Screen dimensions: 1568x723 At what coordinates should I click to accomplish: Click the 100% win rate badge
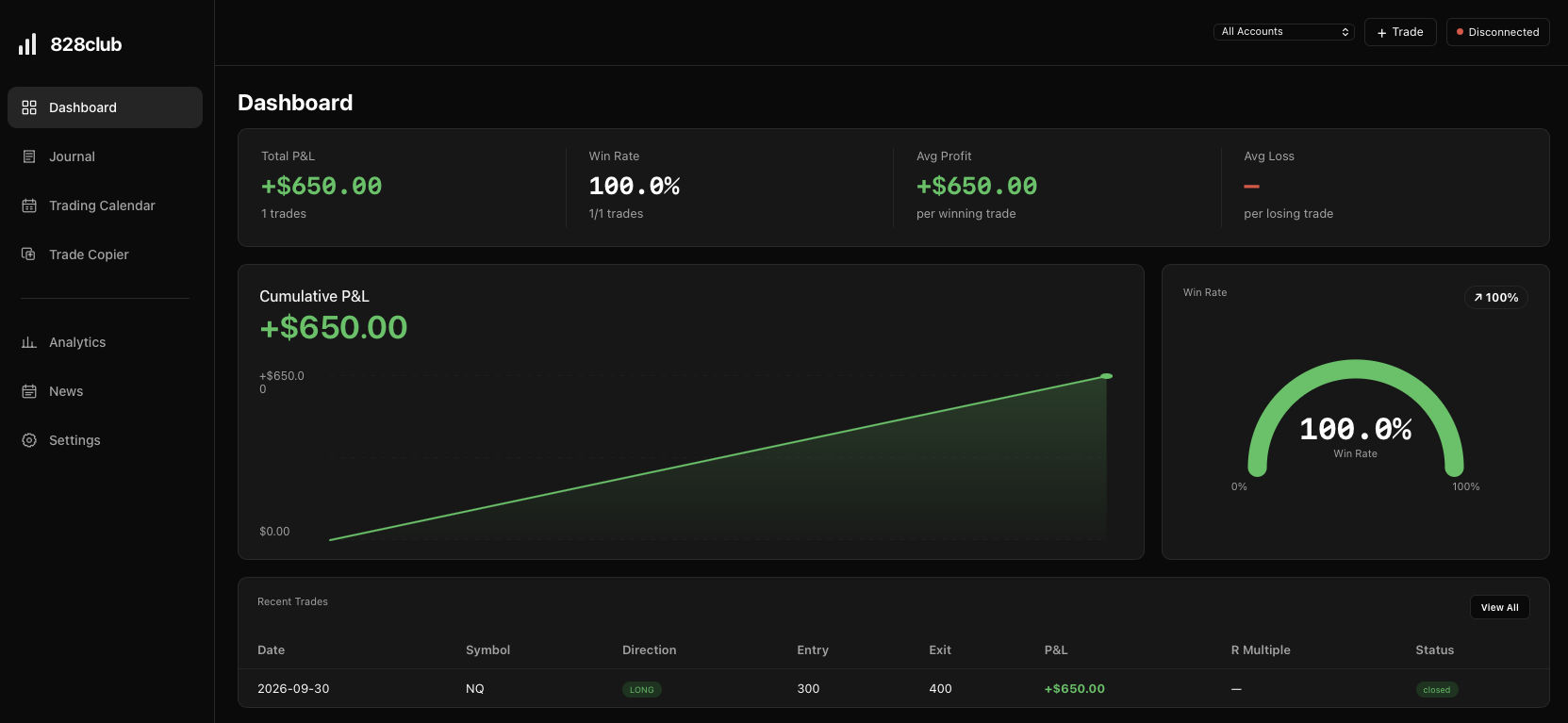pos(1496,298)
